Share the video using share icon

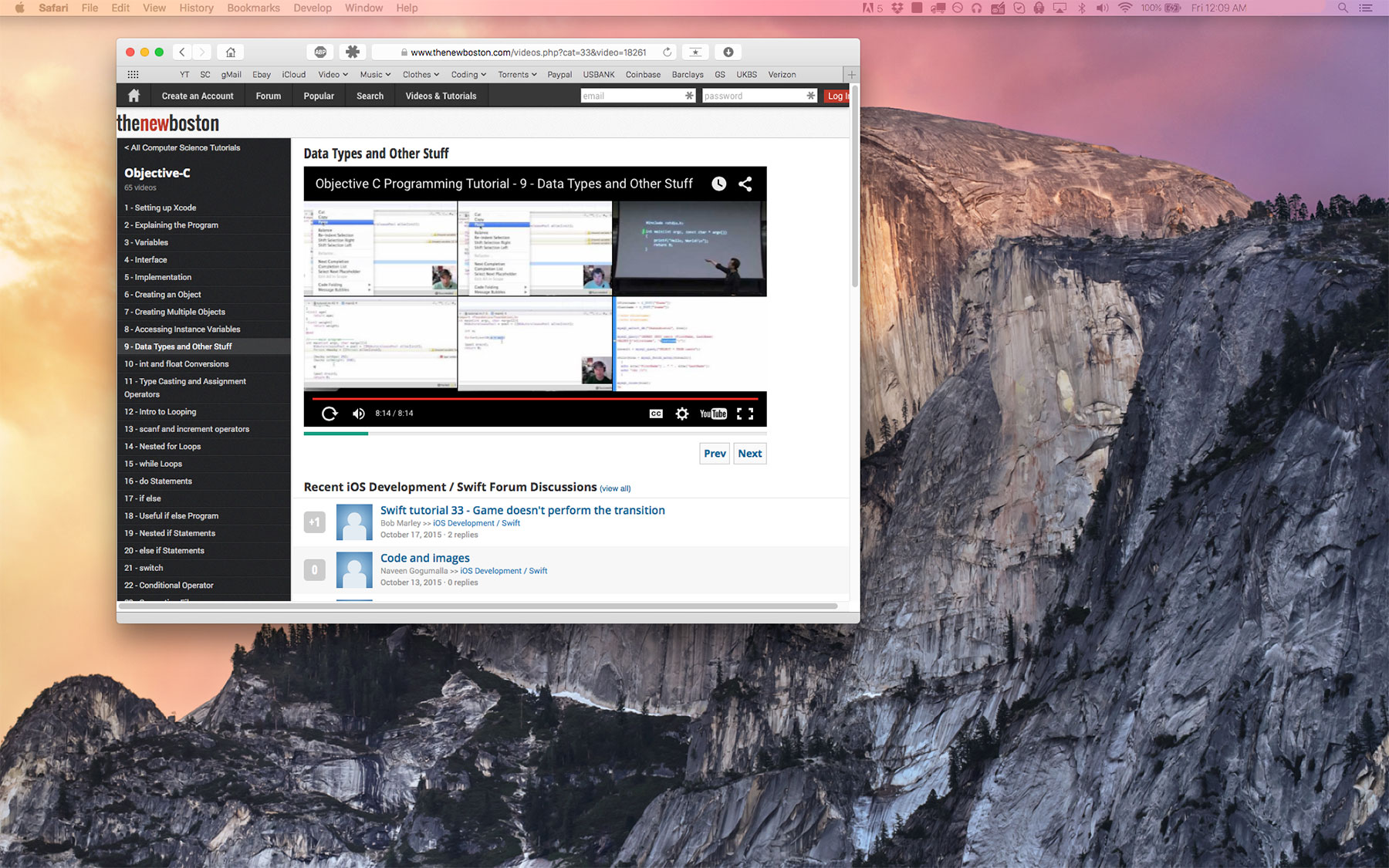point(745,184)
